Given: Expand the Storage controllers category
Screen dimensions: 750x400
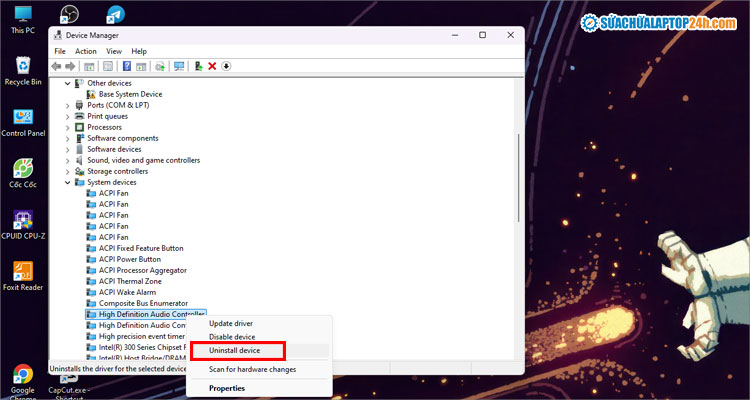Looking at the screenshot, I should [67, 171].
